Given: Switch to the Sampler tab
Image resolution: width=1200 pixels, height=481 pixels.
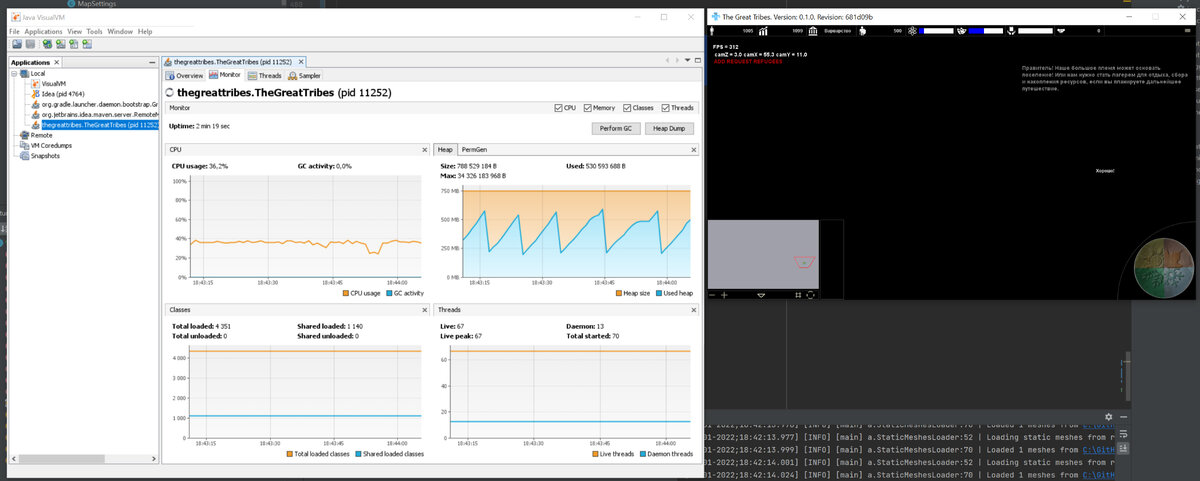Looking at the screenshot, I should [304, 75].
